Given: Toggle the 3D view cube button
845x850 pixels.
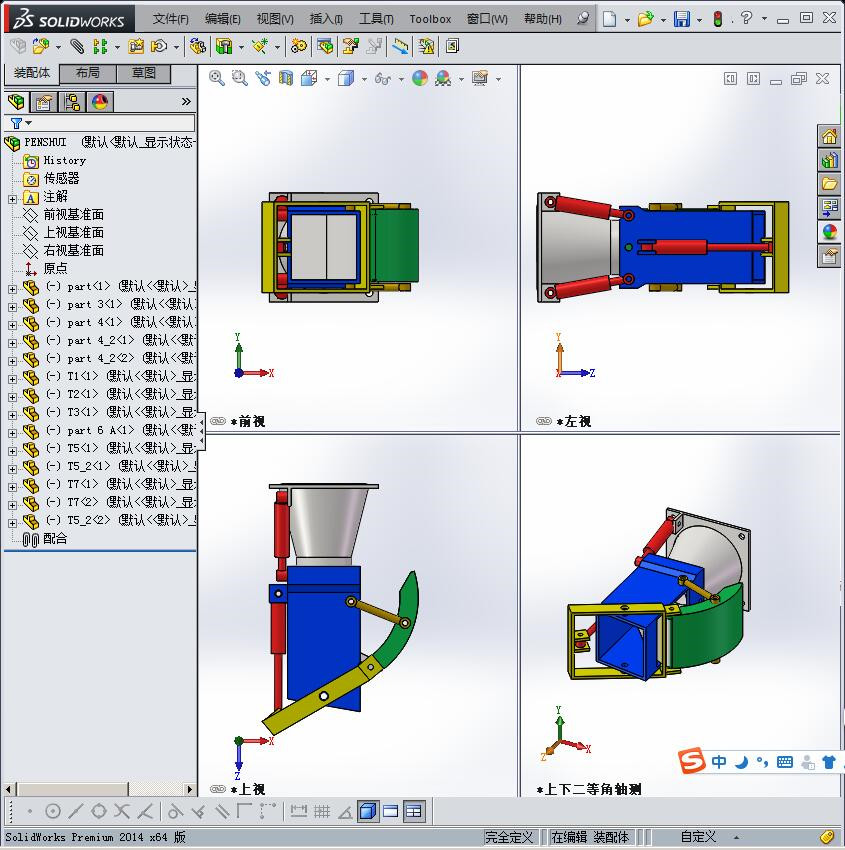Looking at the screenshot, I should pyautogui.click(x=368, y=812).
